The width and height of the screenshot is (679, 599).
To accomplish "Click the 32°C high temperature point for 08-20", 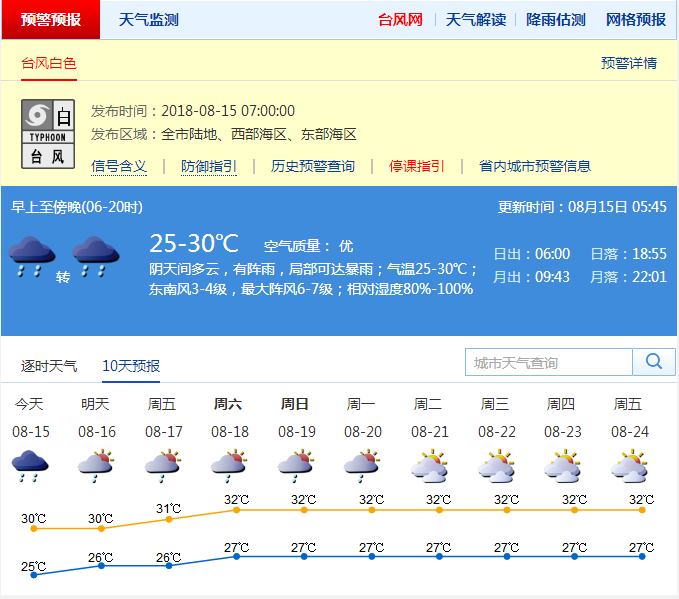I will pyautogui.click(x=371, y=510).
